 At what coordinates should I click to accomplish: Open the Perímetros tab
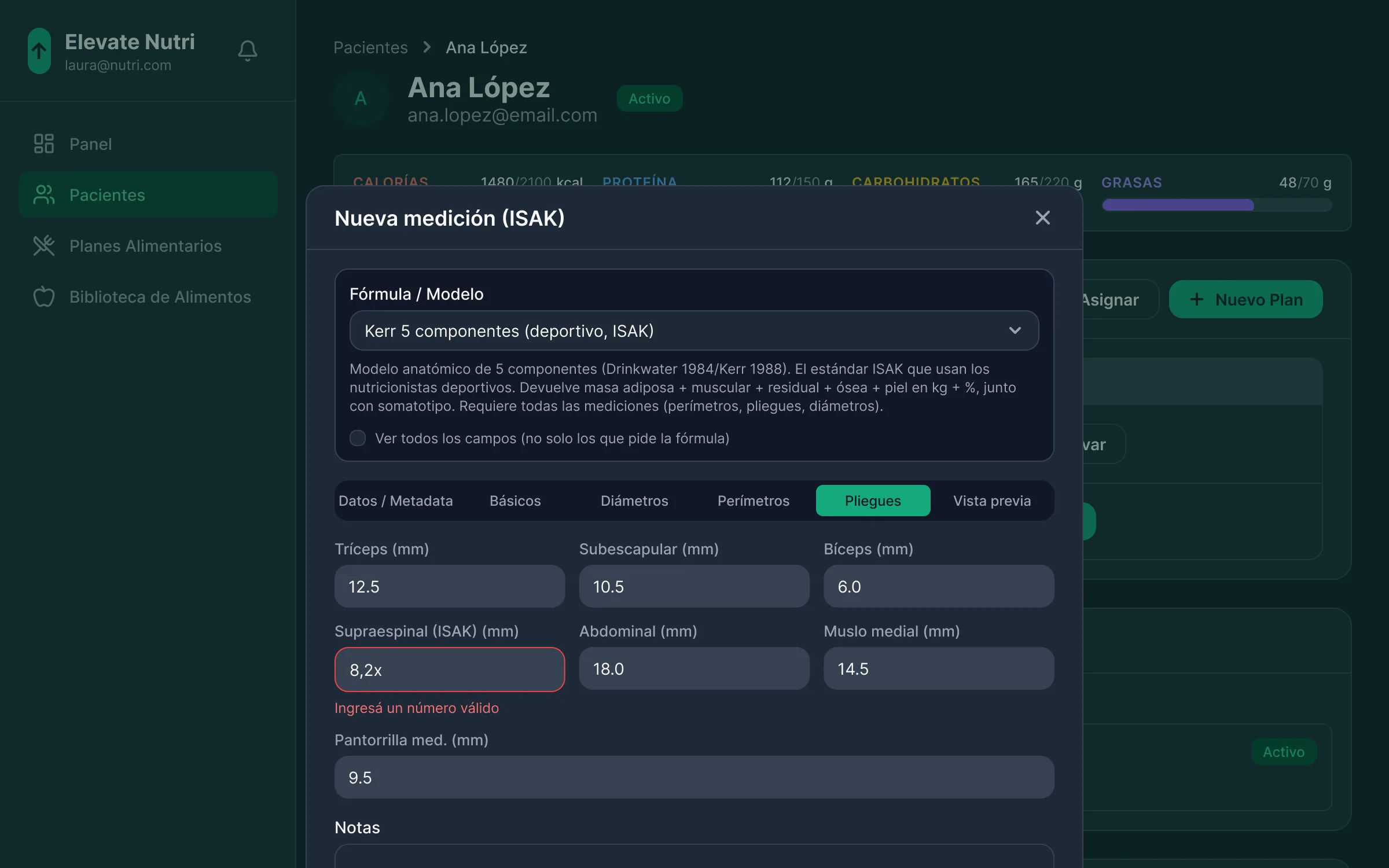(754, 501)
